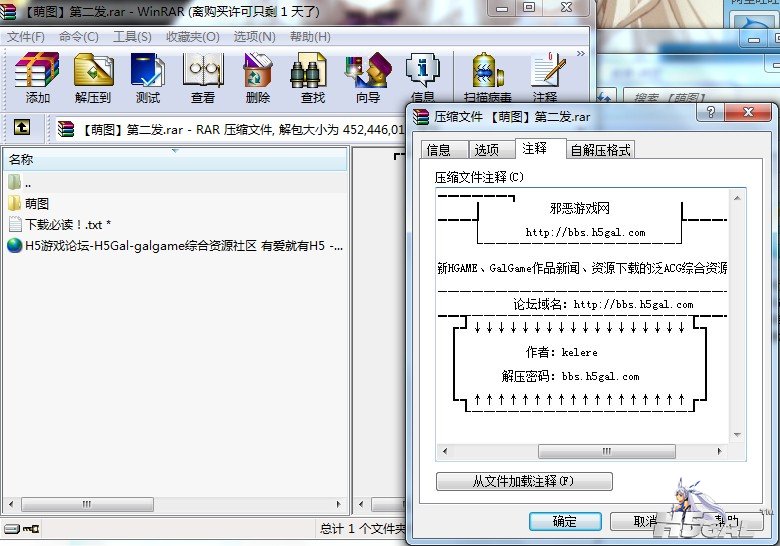The width and height of the screenshot is (780, 546).
Task: Open the Find (查找) binoculars tool
Action: 312,78
